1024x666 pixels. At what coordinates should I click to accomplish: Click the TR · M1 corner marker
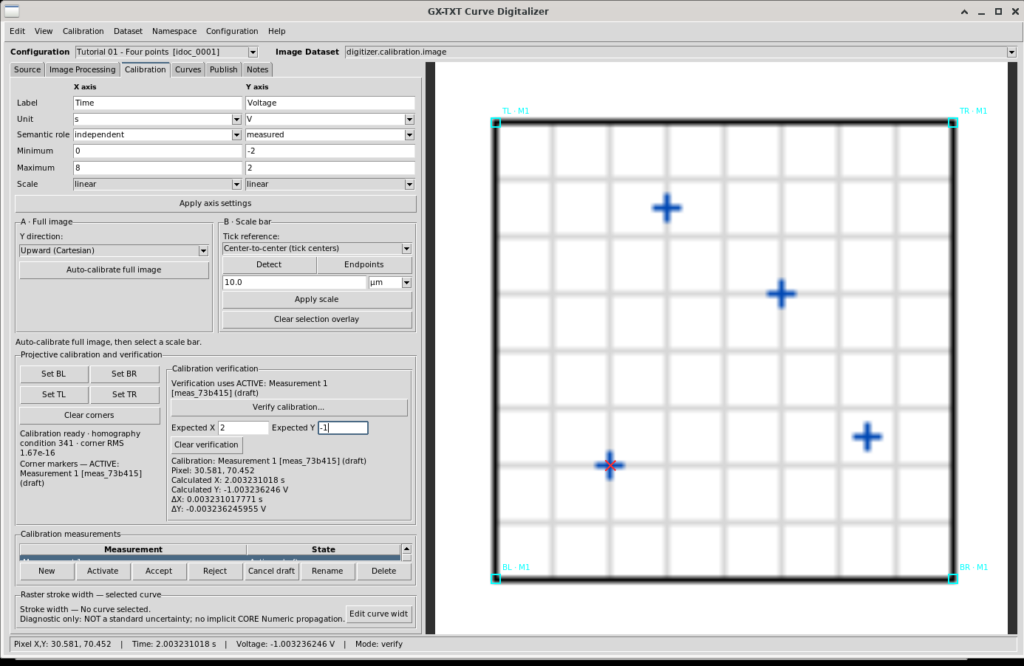[x=953, y=123]
